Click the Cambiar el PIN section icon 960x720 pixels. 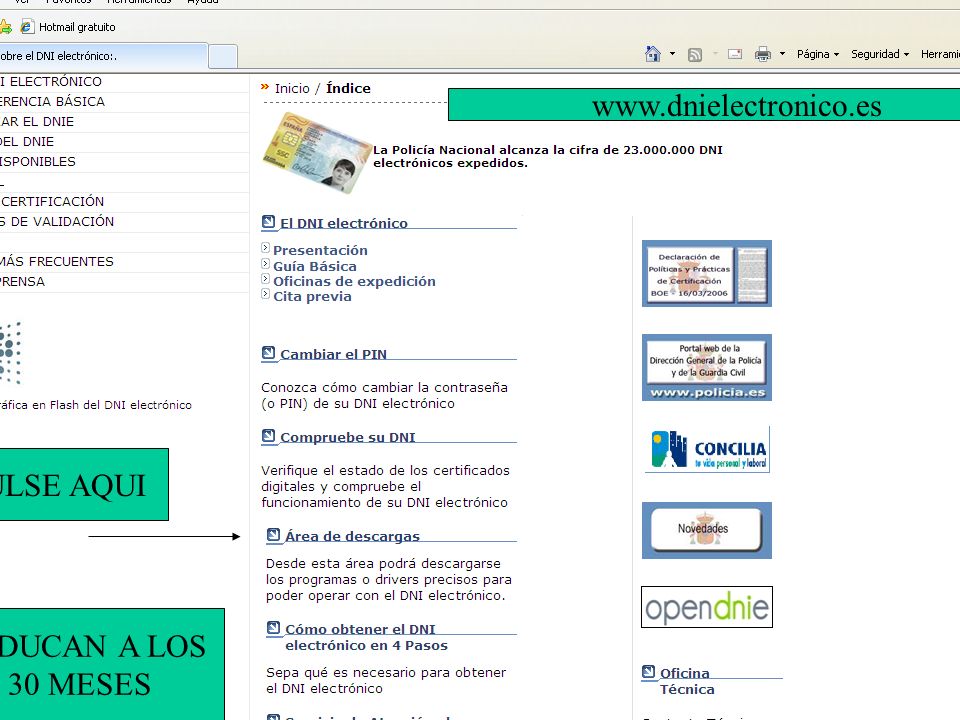pos(268,353)
